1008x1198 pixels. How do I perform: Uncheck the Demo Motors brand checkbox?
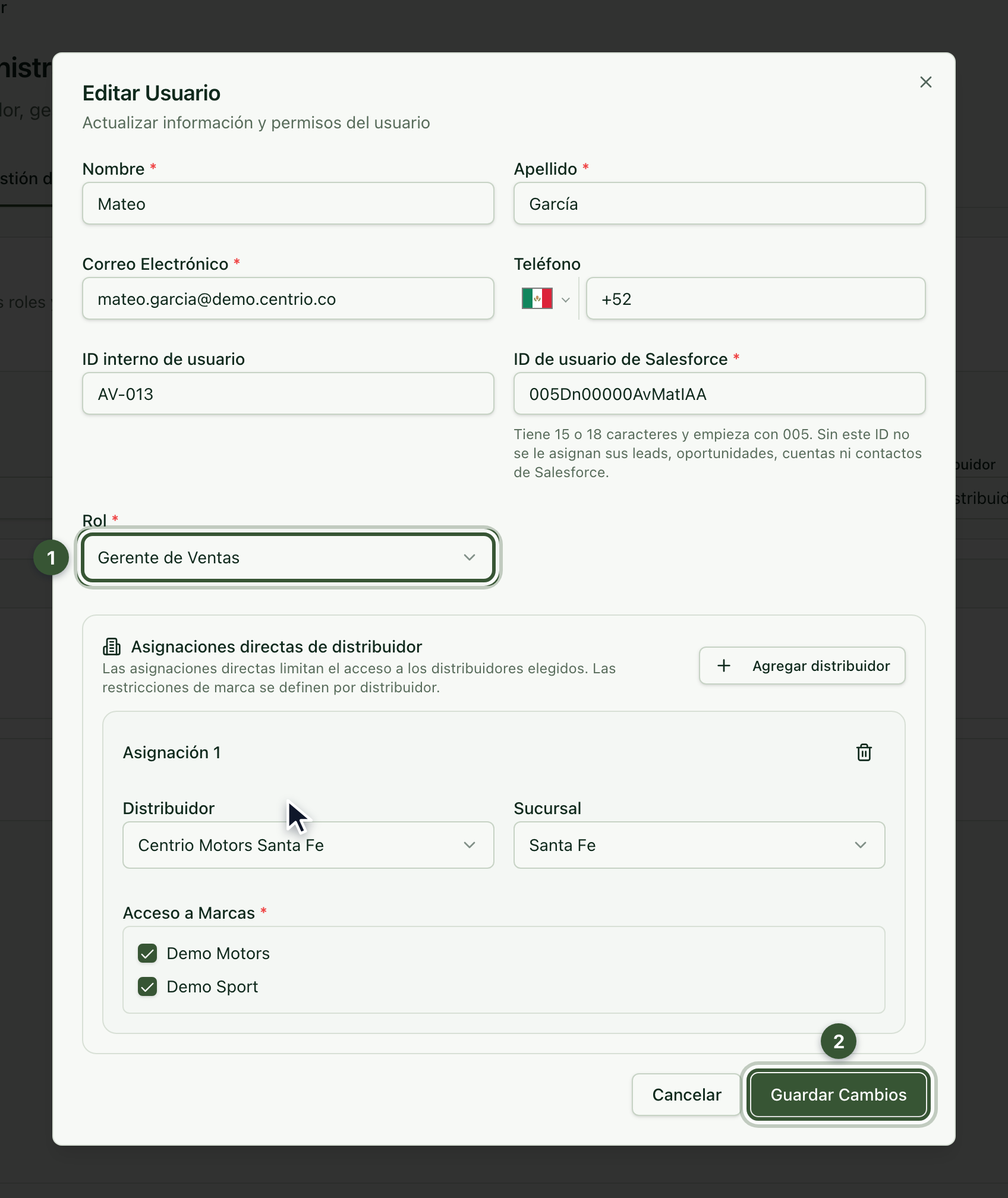coord(147,953)
